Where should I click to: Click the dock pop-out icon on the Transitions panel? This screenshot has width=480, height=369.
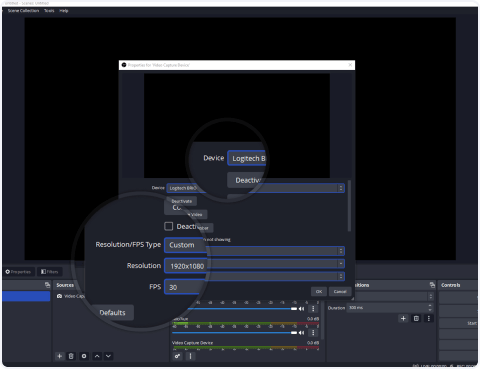(432, 285)
